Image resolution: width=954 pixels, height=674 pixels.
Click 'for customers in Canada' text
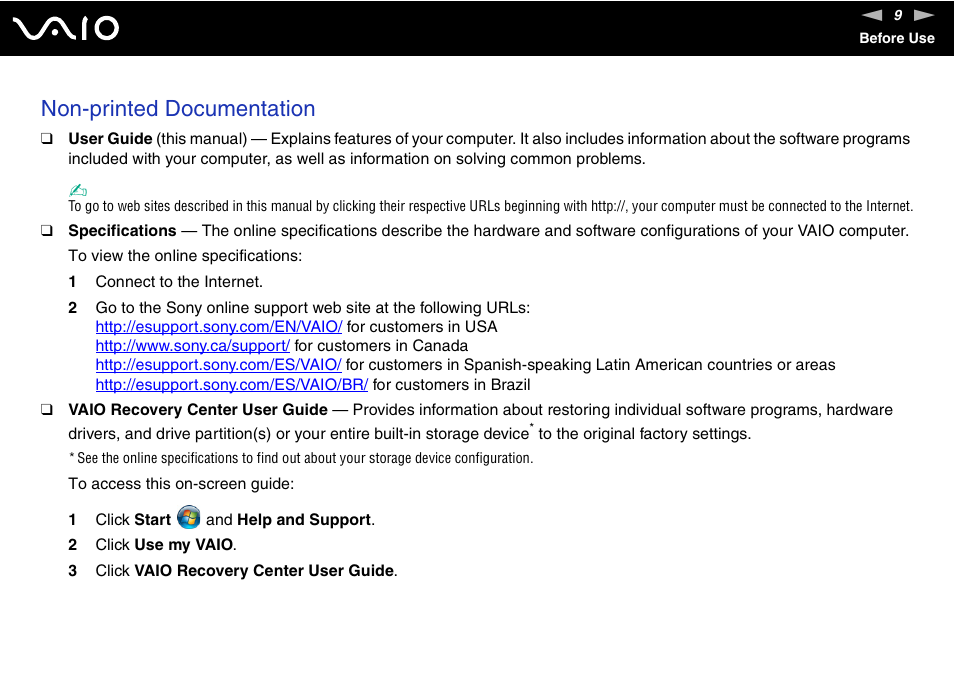click(x=381, y=346)
